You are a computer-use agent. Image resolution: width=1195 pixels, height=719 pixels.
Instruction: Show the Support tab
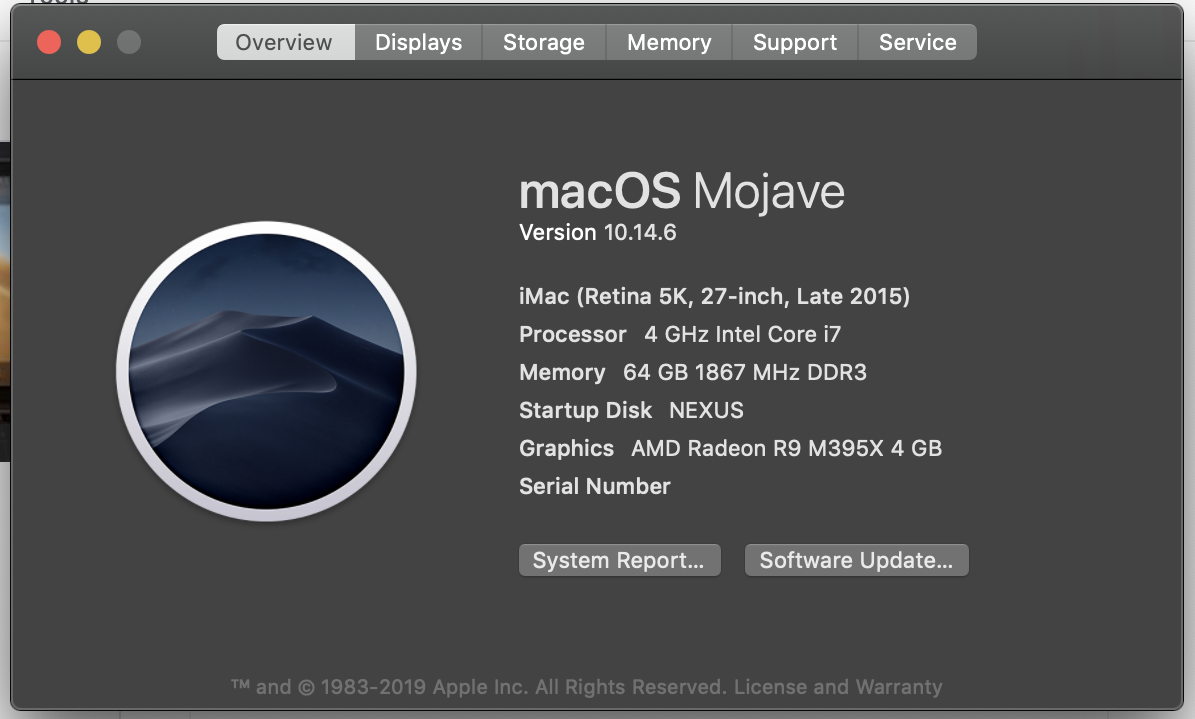pos(795,42)
